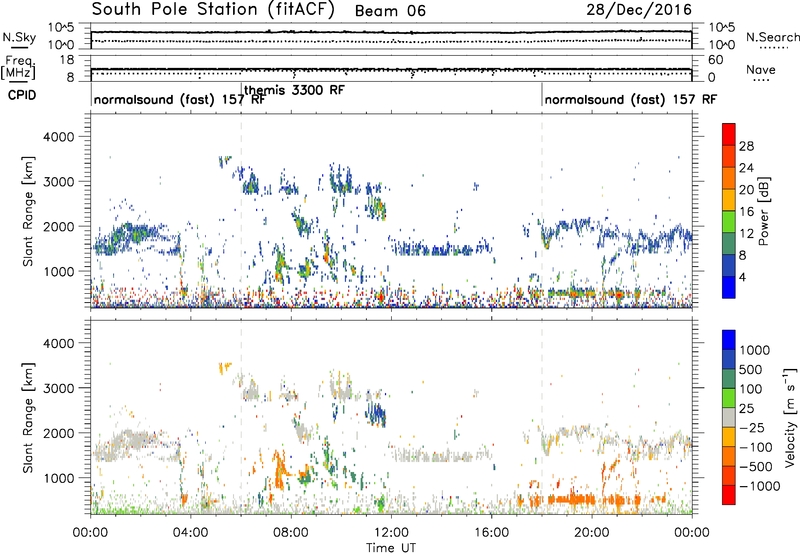This screenshot has height=554, width=800.
Task: Click the 'N.Sky' legend label
Action: (19, 37)
